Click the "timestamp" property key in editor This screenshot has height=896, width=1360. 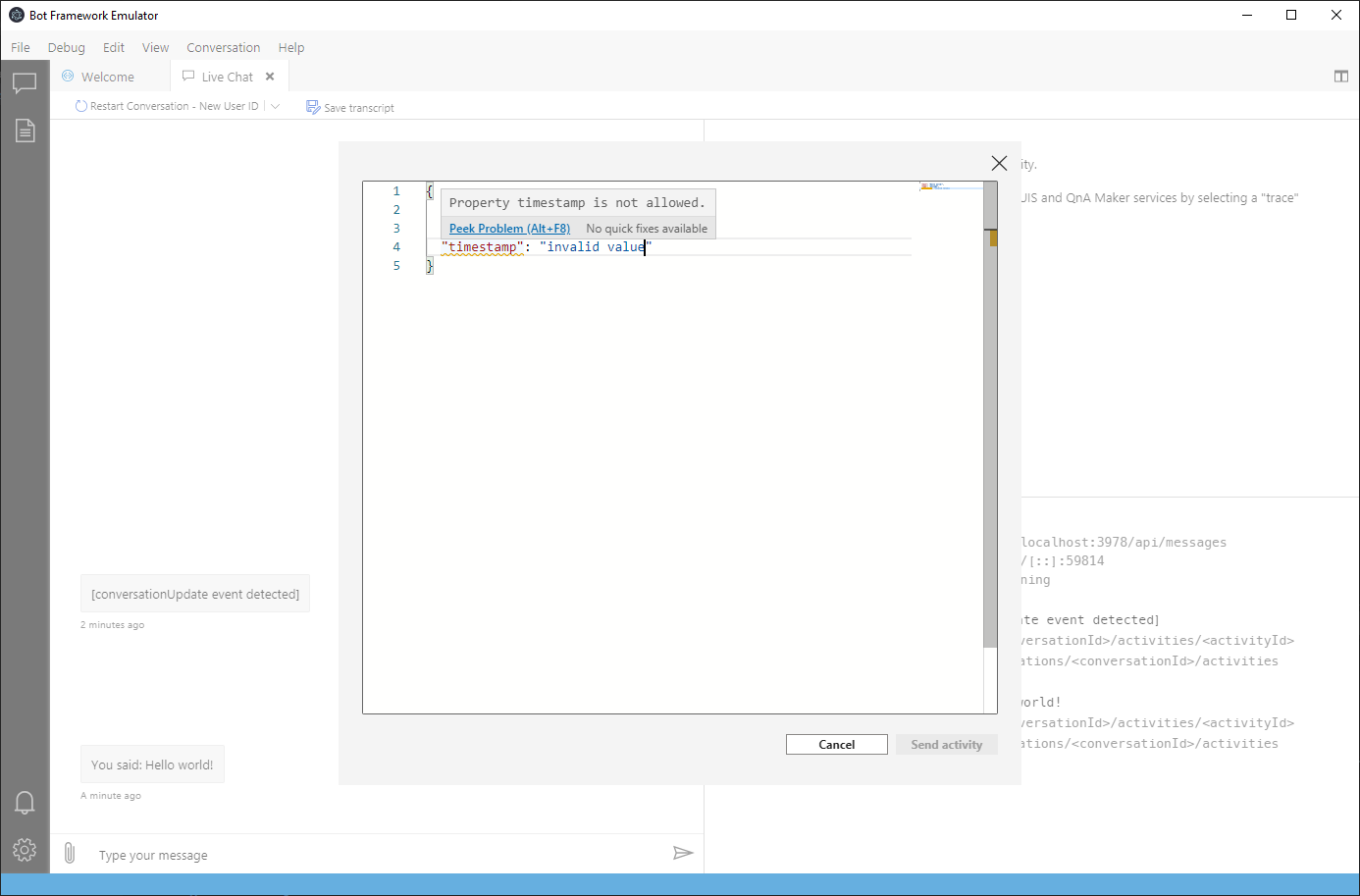483,247
